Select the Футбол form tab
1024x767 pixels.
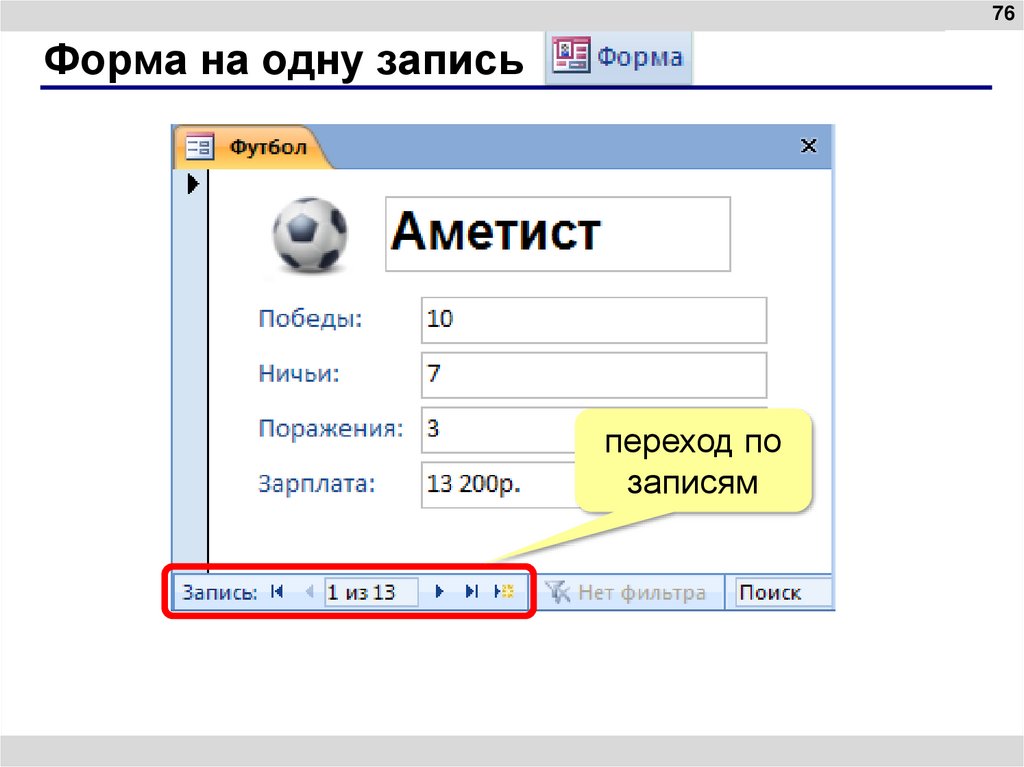(267, 146)
